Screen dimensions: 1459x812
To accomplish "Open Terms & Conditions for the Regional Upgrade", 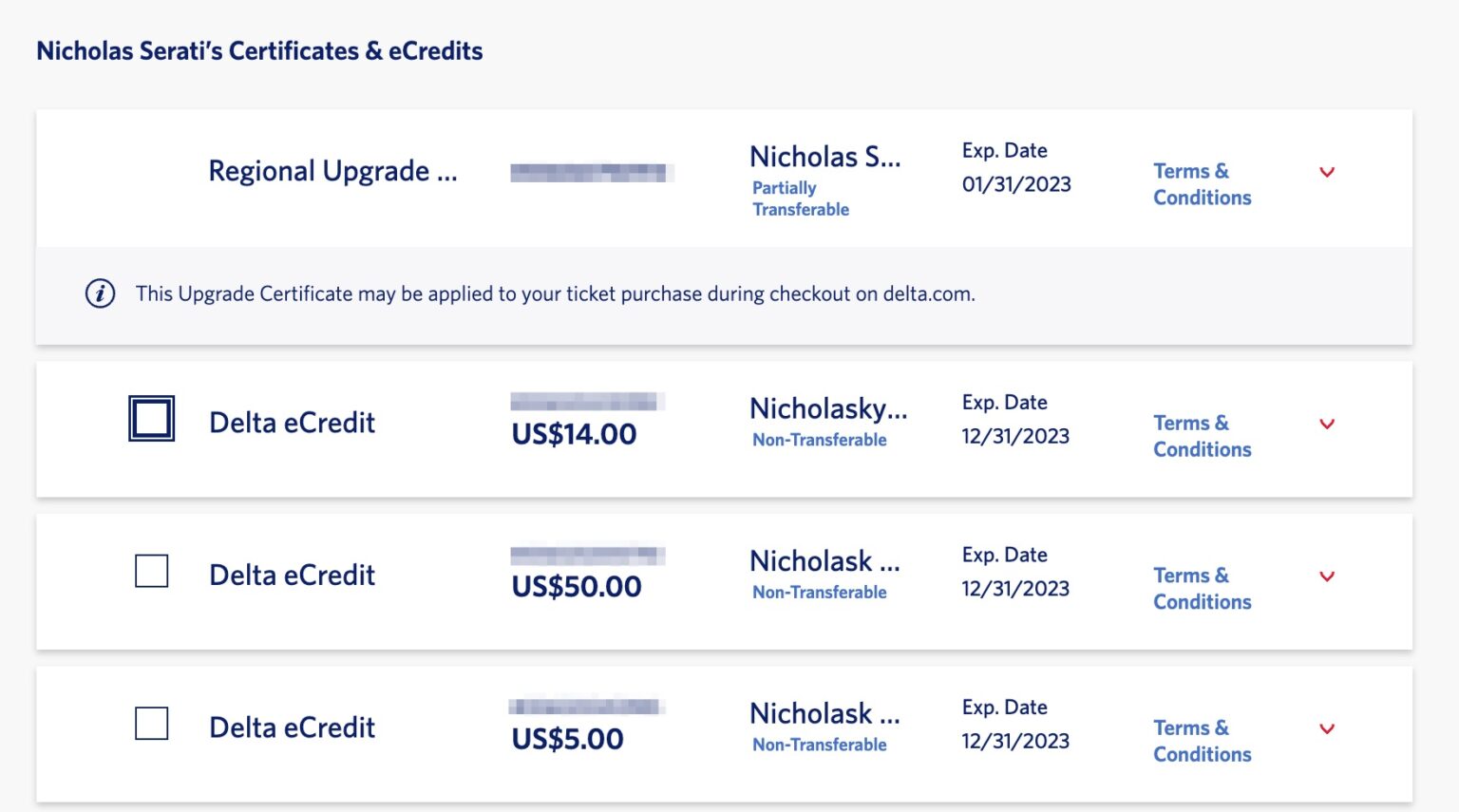I will click(x=1202, y=183).
